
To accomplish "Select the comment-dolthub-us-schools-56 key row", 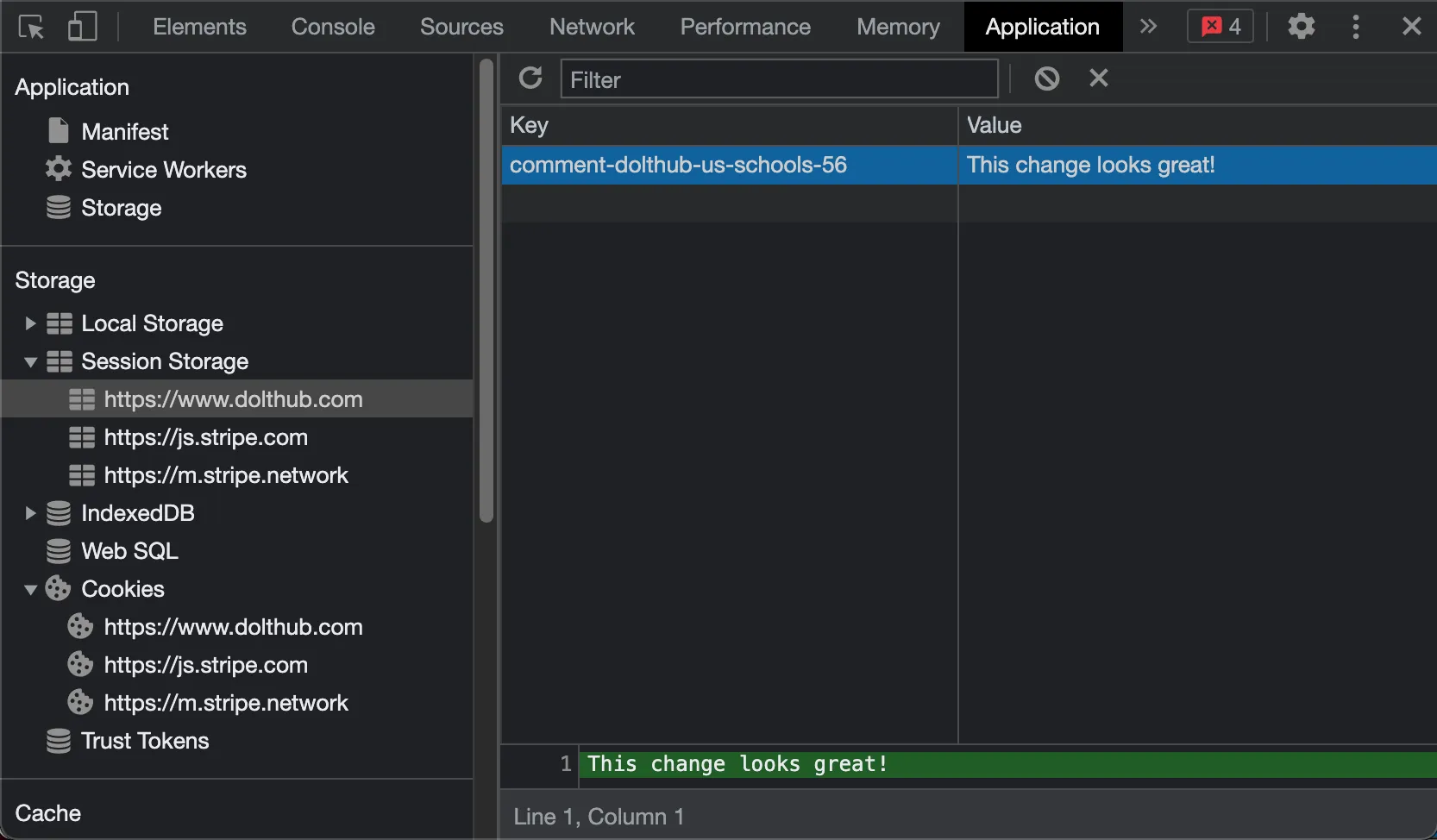I will point(678,165).
